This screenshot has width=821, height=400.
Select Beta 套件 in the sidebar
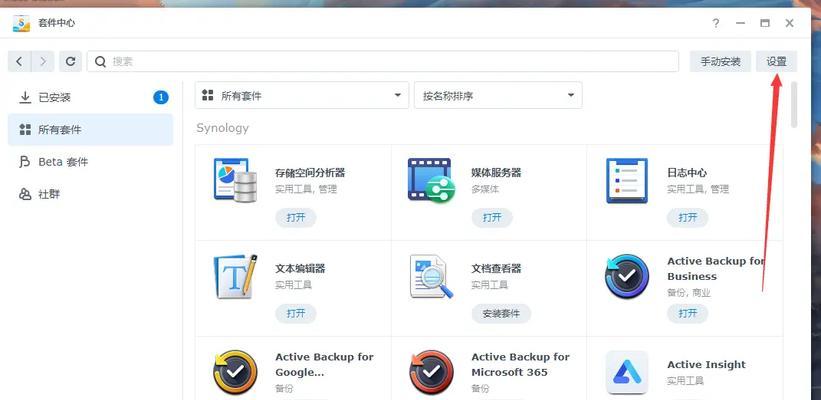point(90,162)
